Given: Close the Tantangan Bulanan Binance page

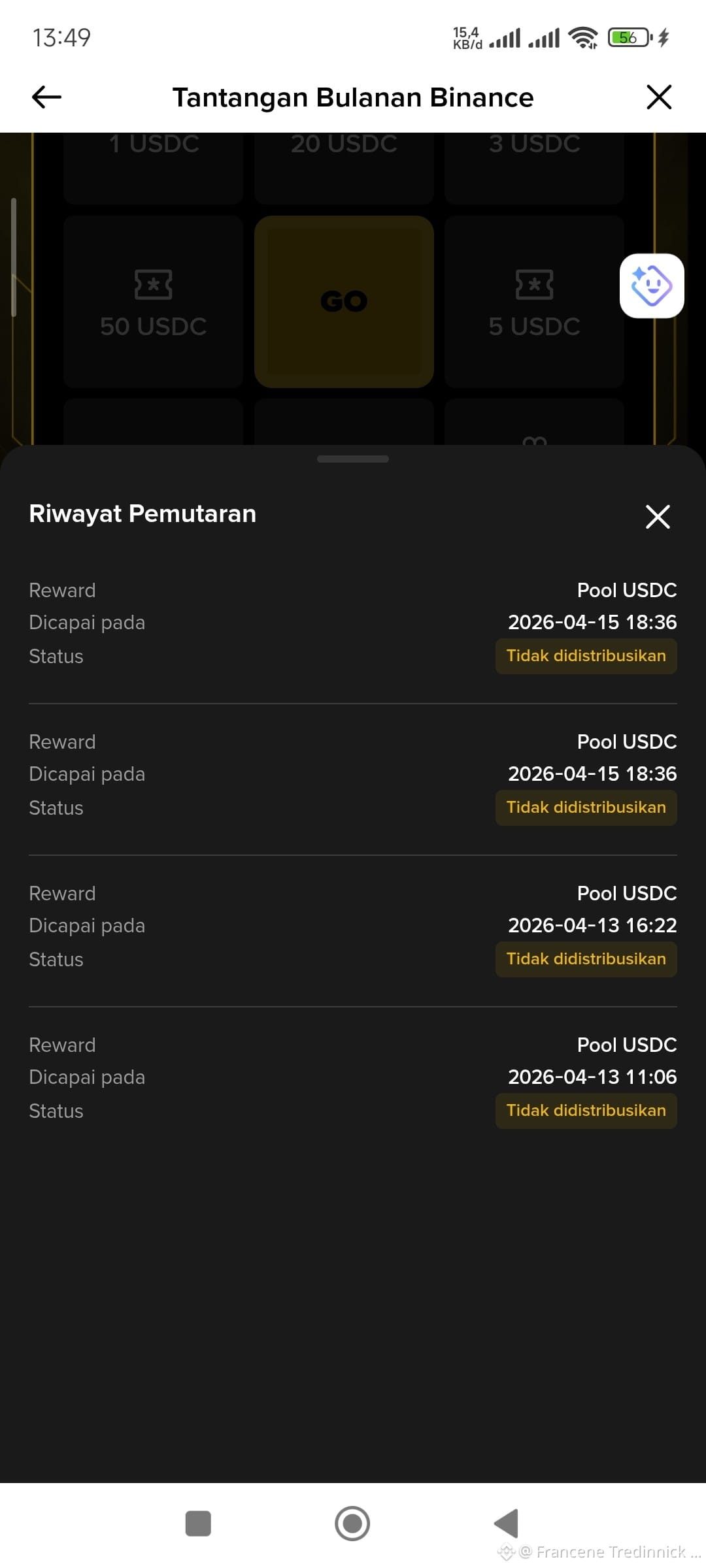Looking at the screenshot, I should coord(659,97).
